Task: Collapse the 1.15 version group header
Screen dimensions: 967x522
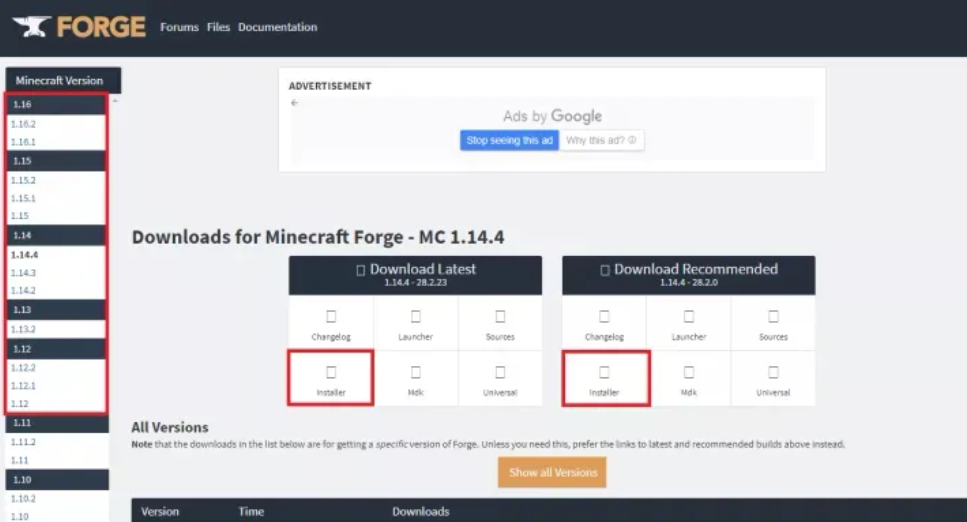Action: (x=57, y=161)
